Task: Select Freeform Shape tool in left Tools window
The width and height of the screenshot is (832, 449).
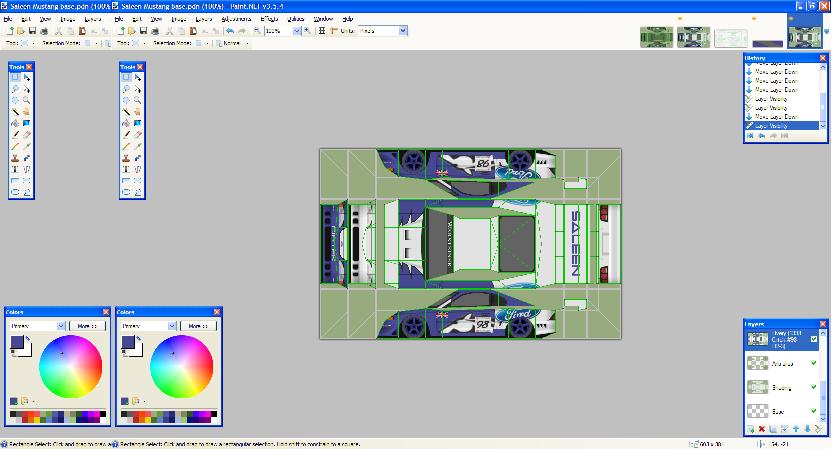Action: [27, 192]
